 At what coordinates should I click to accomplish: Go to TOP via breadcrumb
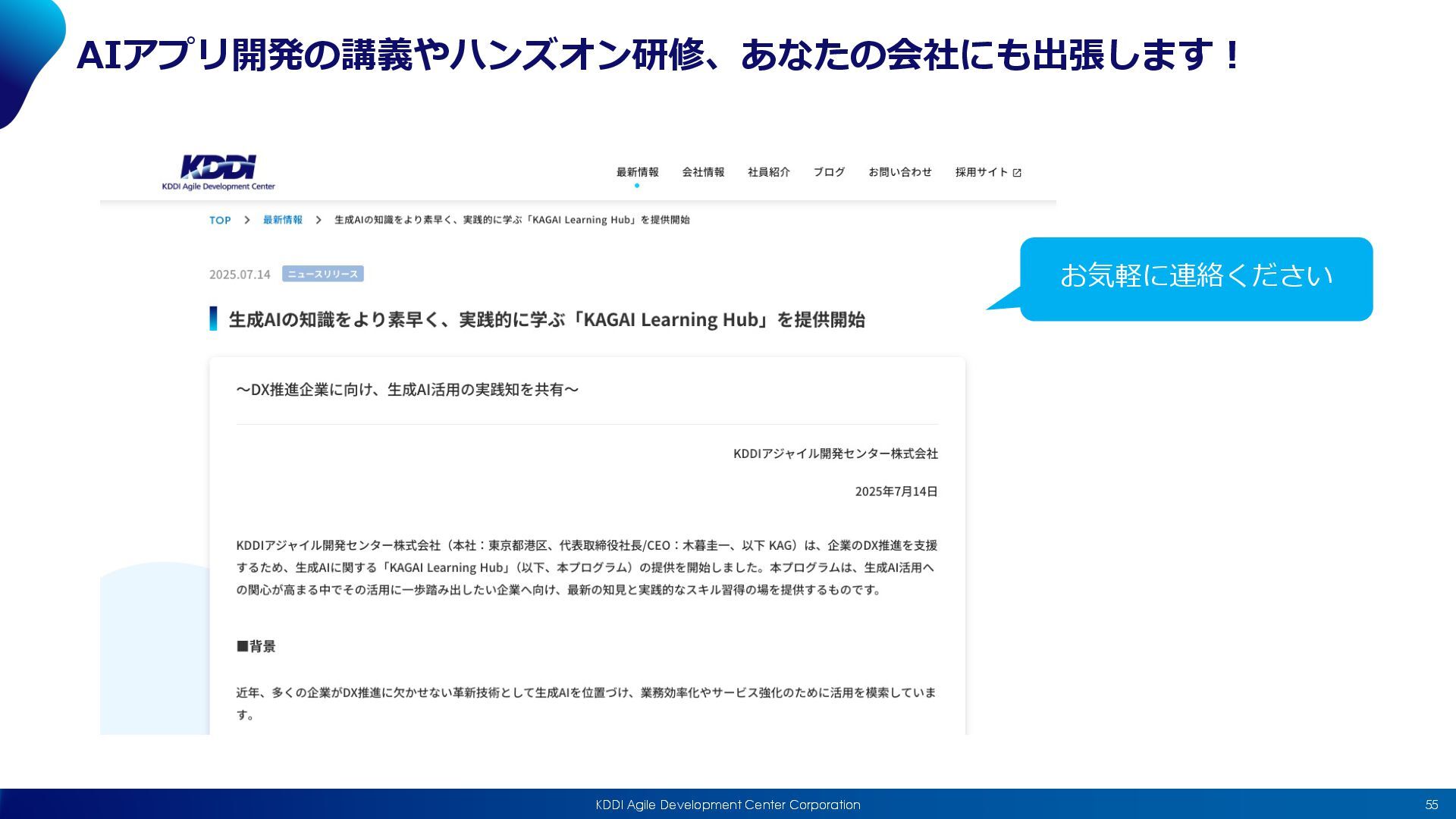click(220, 220)
